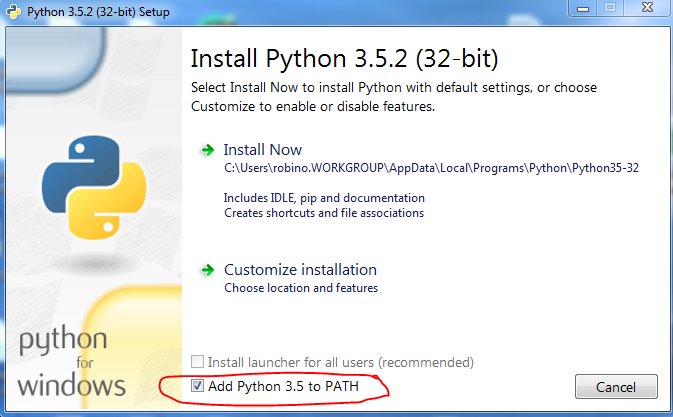This screenshot has height=417, width=673.
Task: Close the Python Setup window
Action: coord(647,8)
